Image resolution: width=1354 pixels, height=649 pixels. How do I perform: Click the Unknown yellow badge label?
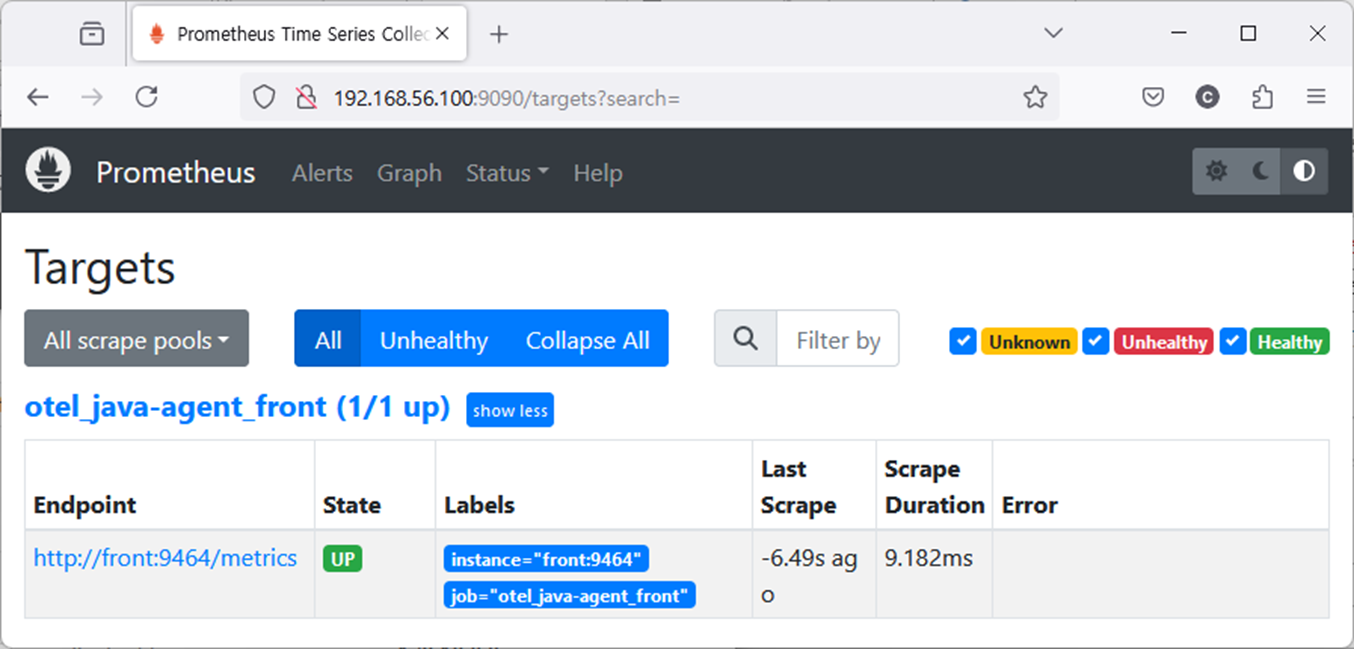(x=1029, y=342)
